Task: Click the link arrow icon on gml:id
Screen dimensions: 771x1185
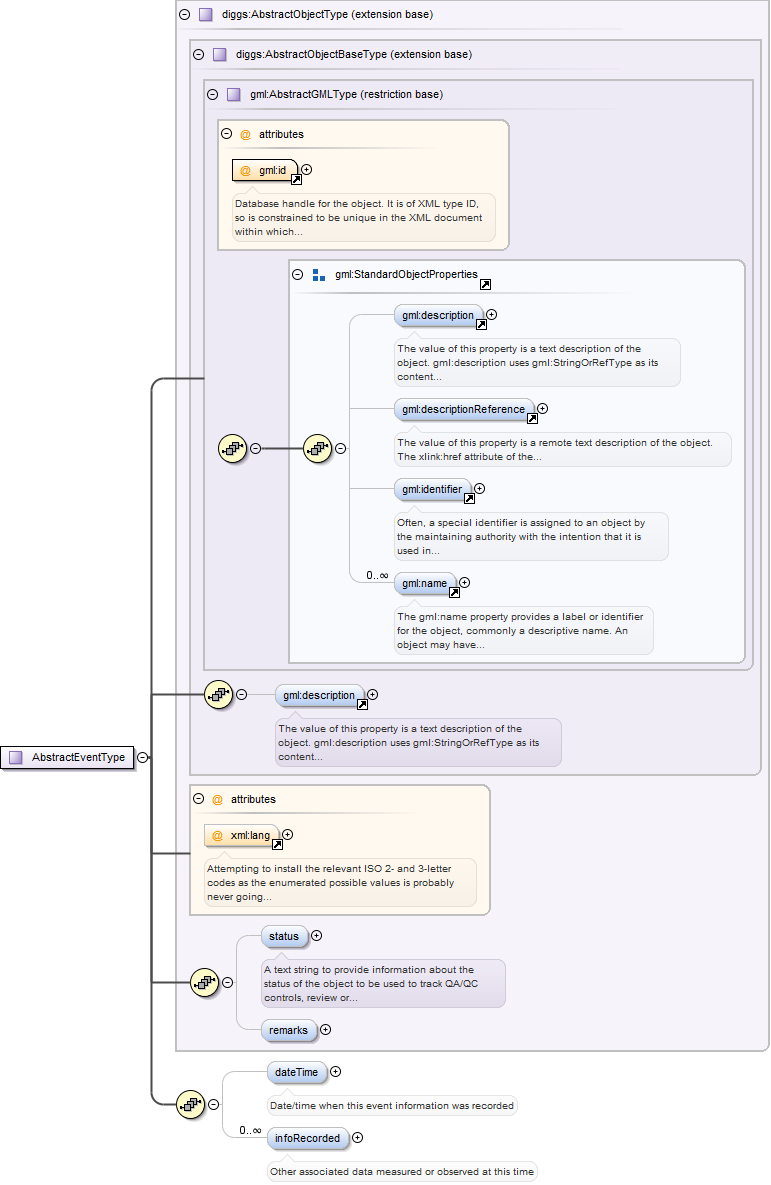Action: [296, 180]
